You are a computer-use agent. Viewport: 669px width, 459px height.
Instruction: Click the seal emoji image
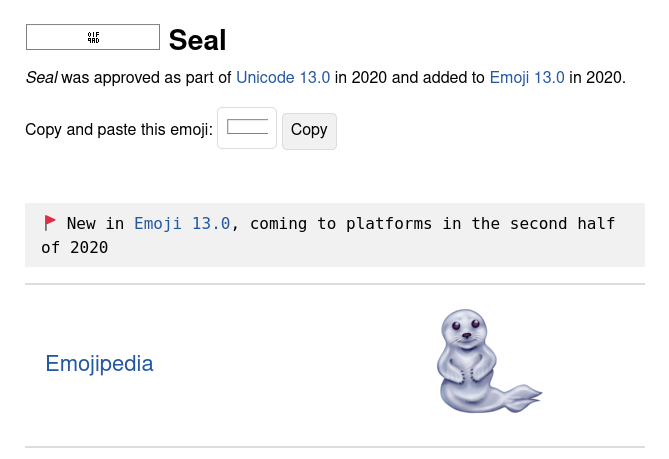coord(489,361)
